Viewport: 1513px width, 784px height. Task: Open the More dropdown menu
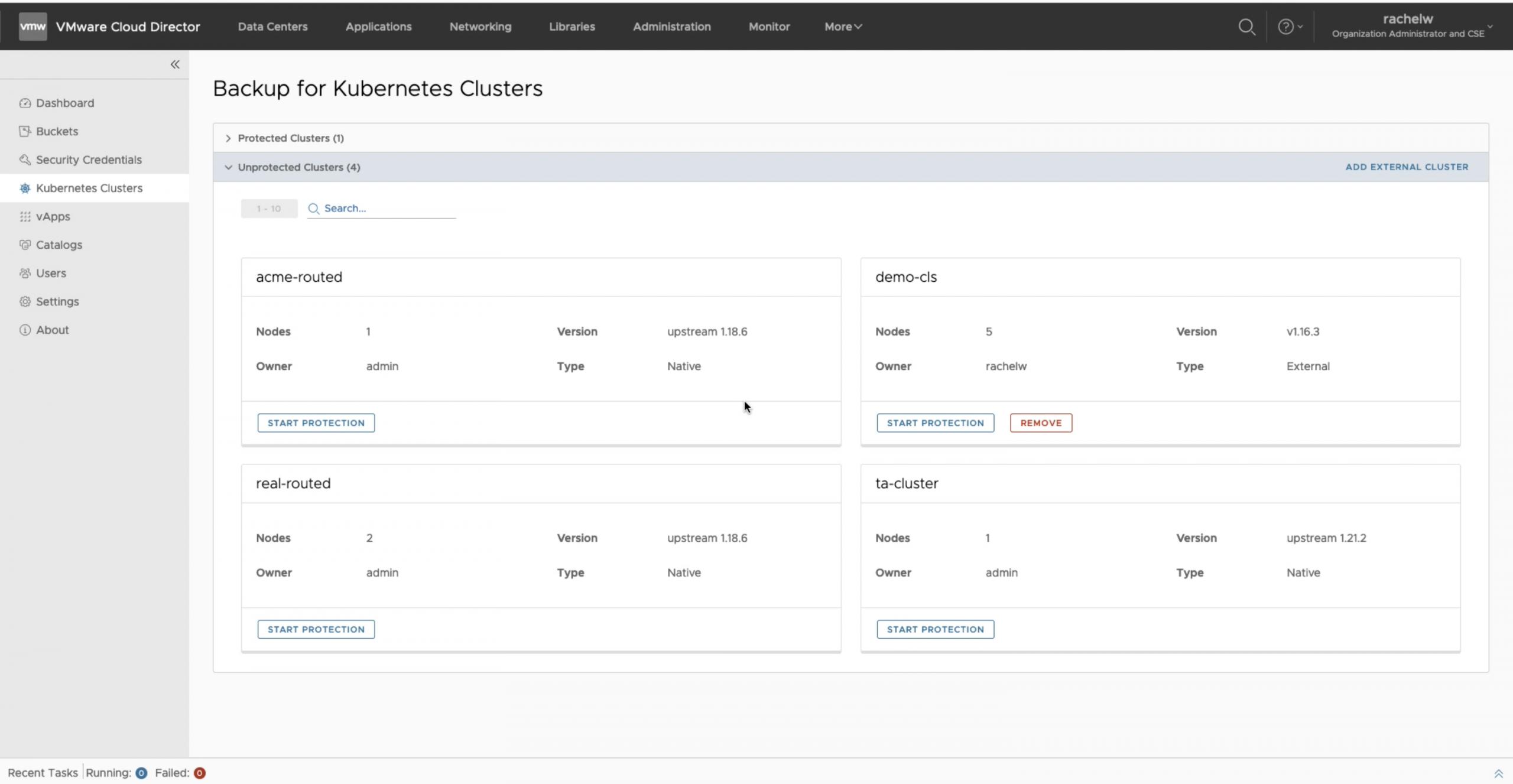click(843, 27)
